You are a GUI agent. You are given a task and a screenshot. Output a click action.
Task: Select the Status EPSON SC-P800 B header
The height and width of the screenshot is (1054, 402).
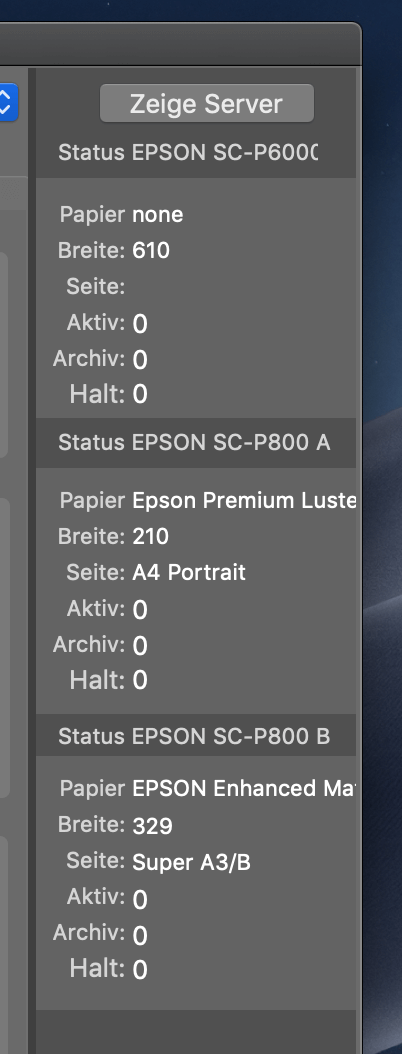(x=195, y=737)
